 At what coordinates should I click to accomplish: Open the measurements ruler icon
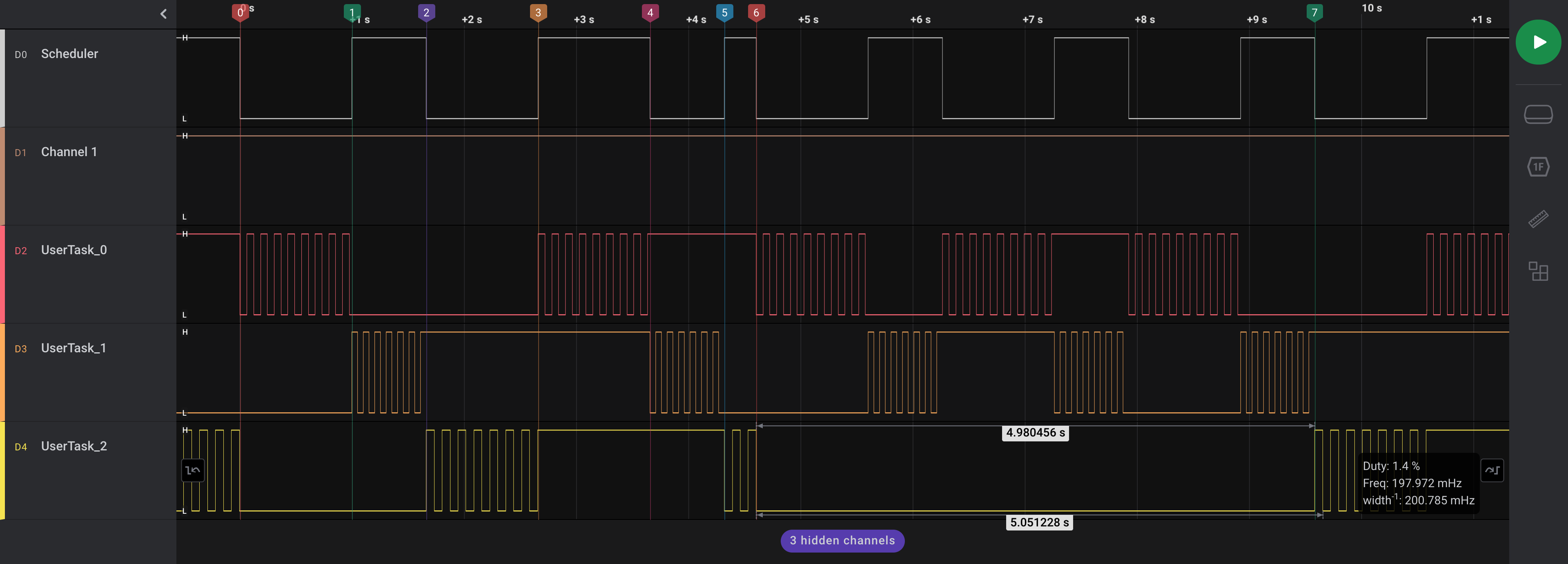click(1537, 219)
